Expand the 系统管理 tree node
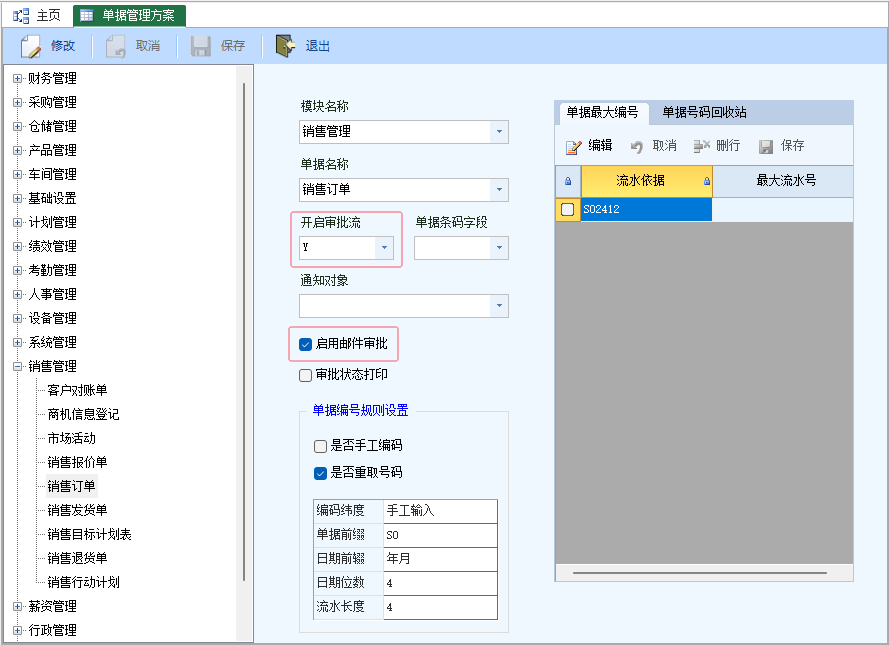889x645 pixels. [x=17, y=342]
